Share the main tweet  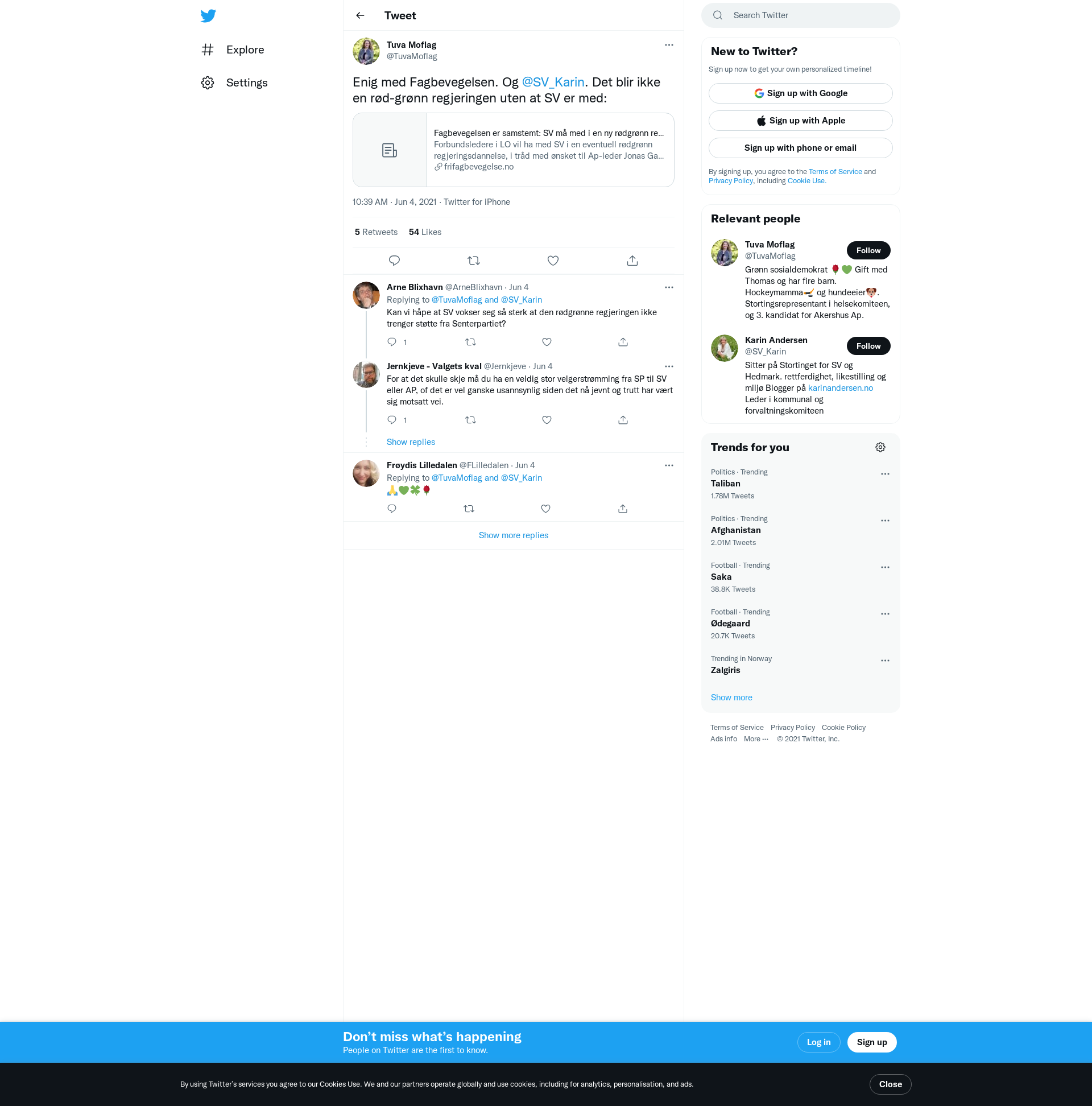632,261
